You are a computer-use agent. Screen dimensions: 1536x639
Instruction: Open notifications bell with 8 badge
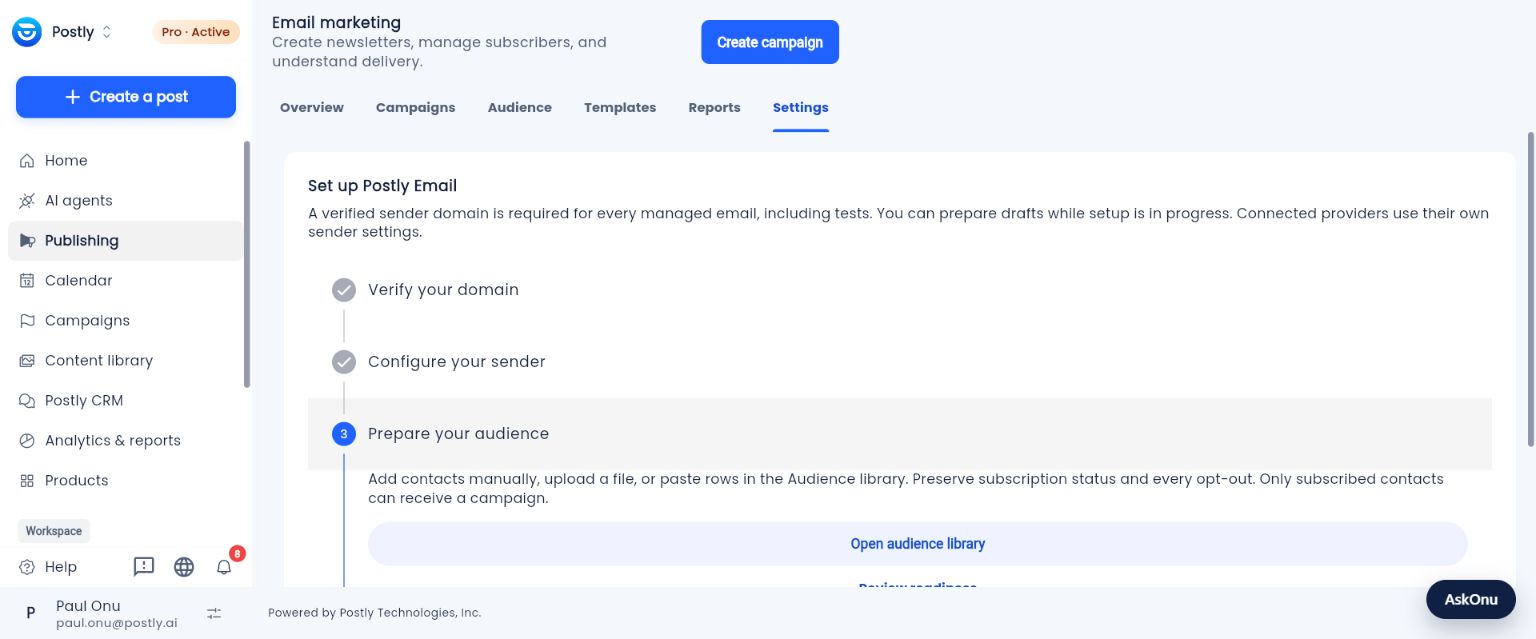tap(224, 567)
